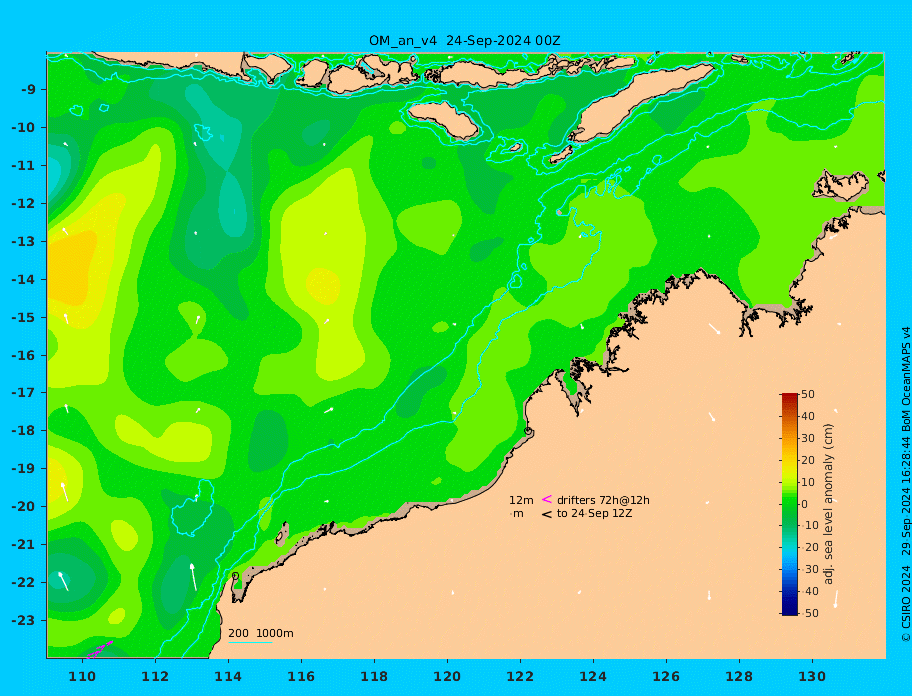
Task: Click the longitude axis label '126'
Action: tap(666, 676)
